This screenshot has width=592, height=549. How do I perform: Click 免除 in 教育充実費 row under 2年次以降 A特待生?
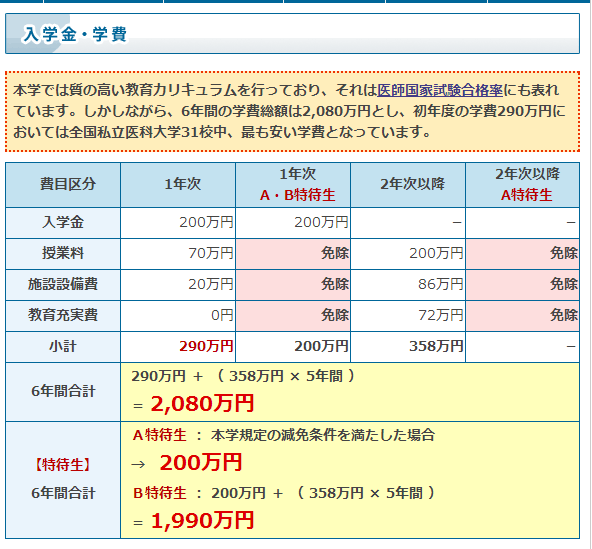coord(523,315)
